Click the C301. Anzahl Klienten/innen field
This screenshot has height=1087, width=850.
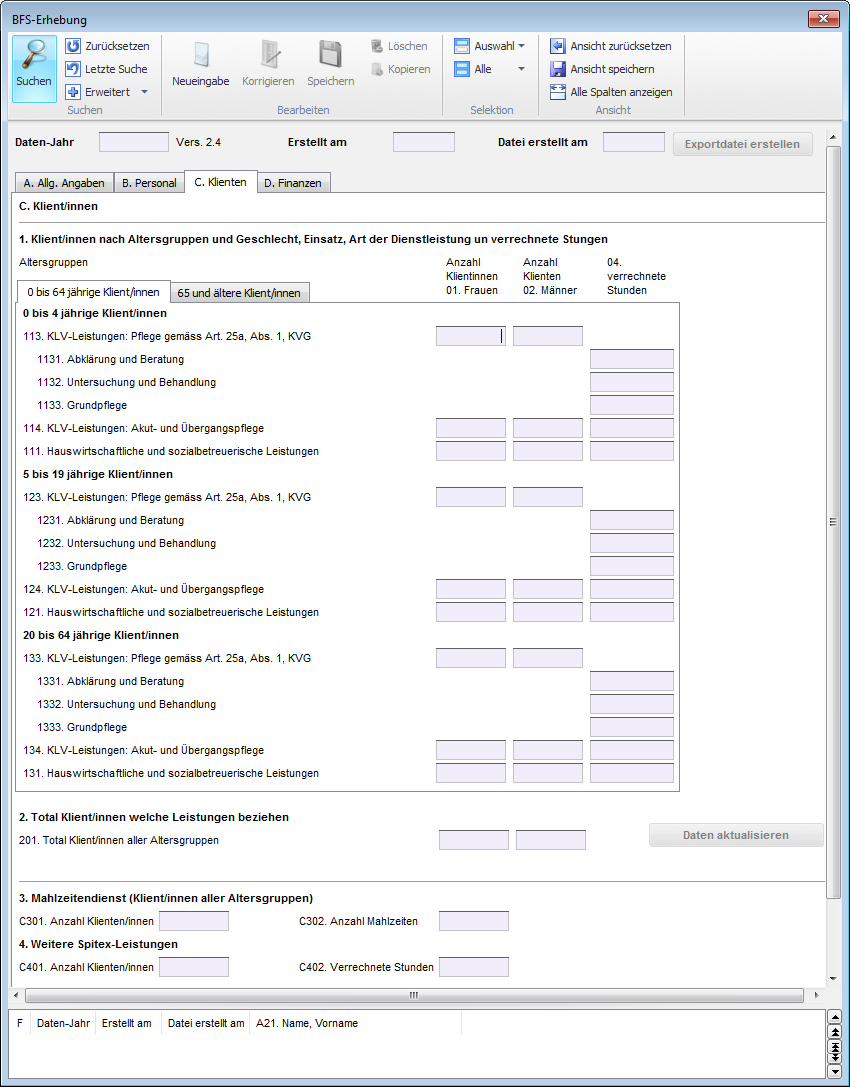point(194,921)
